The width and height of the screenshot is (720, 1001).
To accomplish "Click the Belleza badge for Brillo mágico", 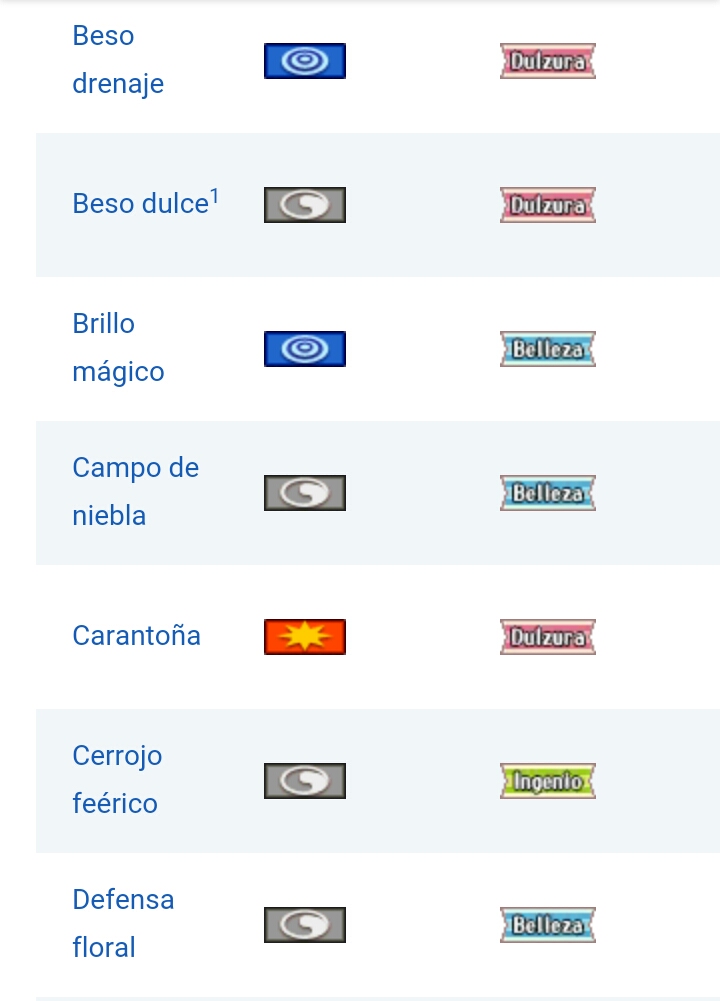I will point(548,349).
